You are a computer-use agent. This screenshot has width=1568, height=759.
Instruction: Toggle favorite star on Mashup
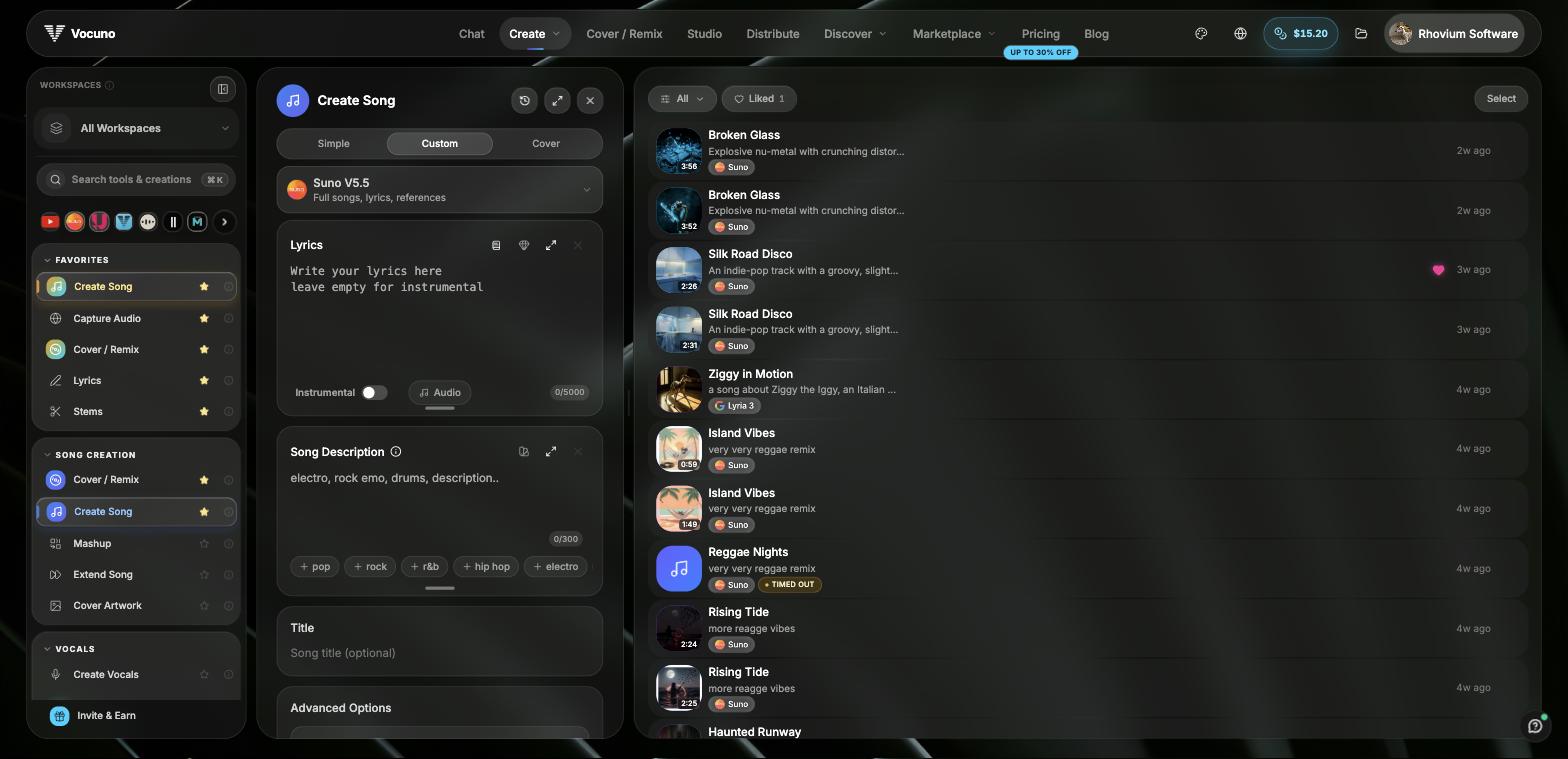click(204, 544)
